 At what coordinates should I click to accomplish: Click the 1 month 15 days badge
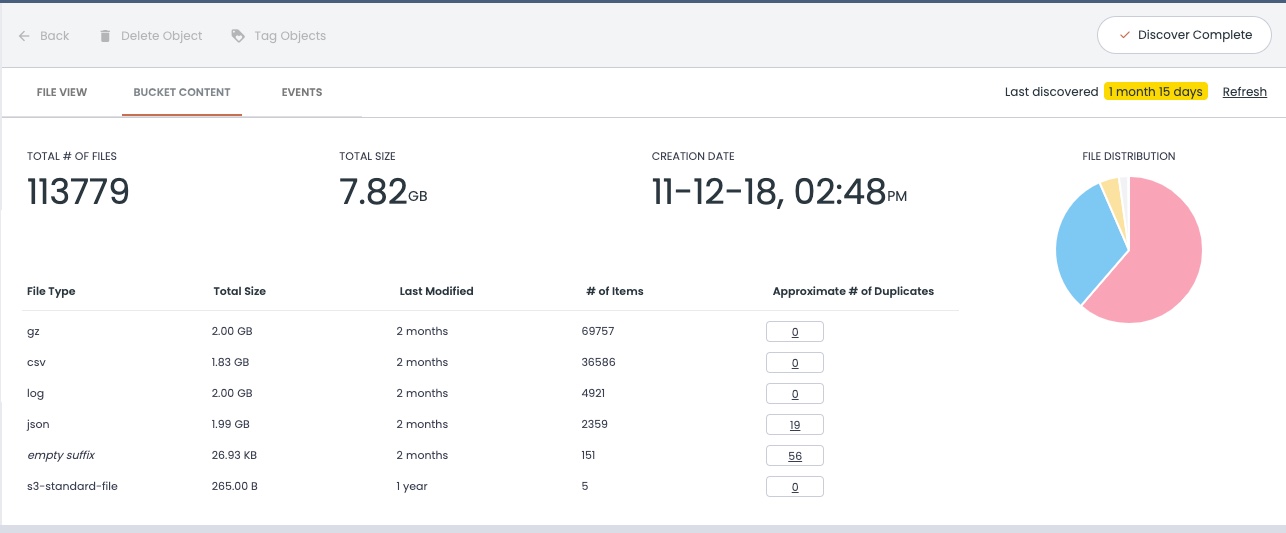pyautogui.click(x=1155, y=92)
